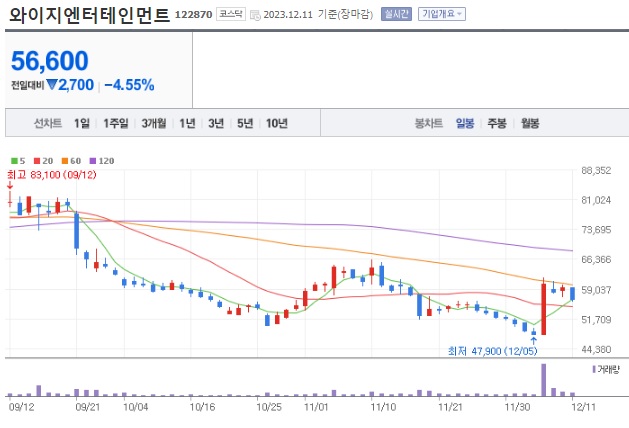Click the 최저 47,900 (12/05) low marker

[492, 351]
